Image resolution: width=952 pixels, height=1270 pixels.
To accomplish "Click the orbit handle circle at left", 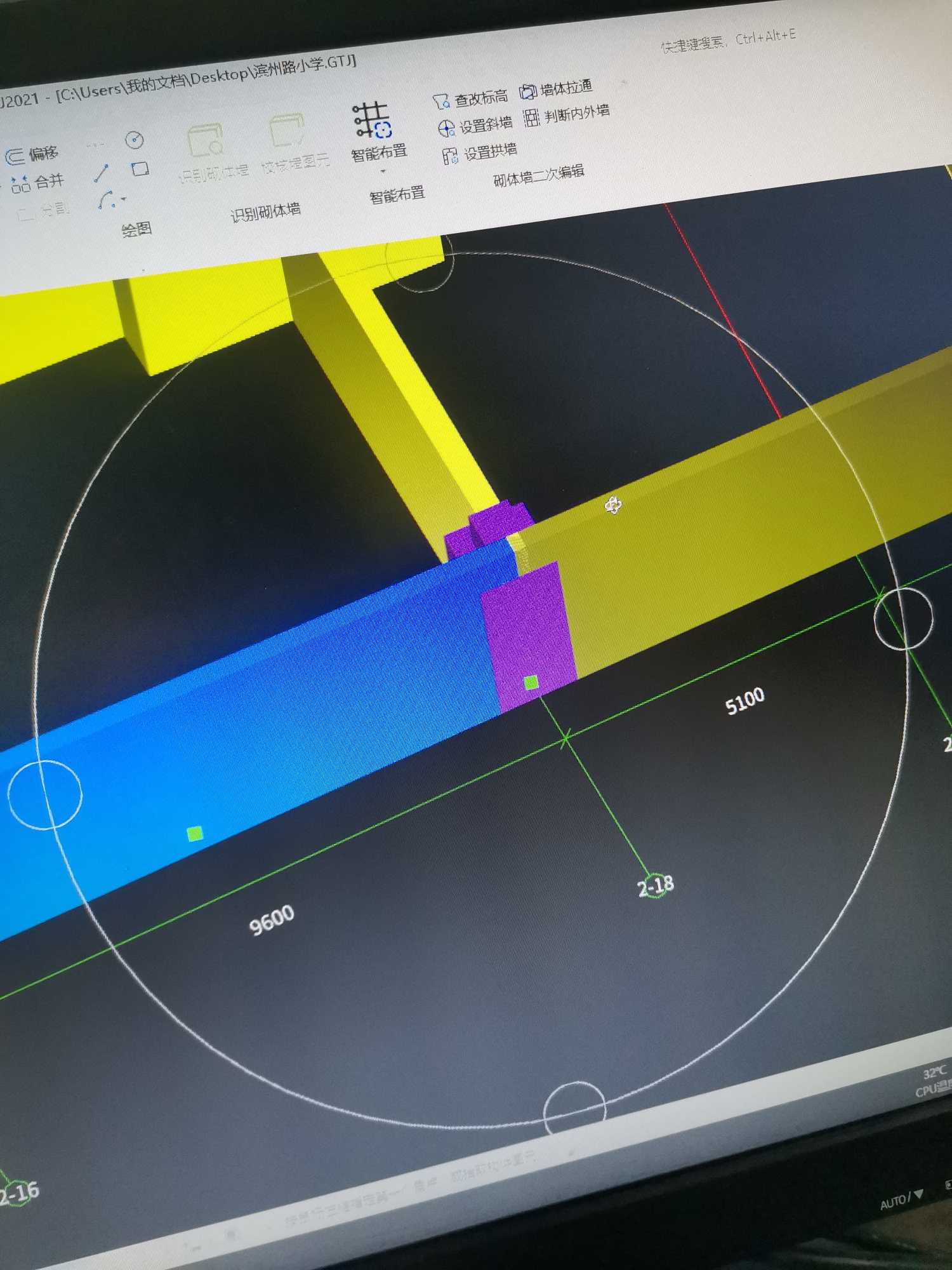I will point(44,794).
